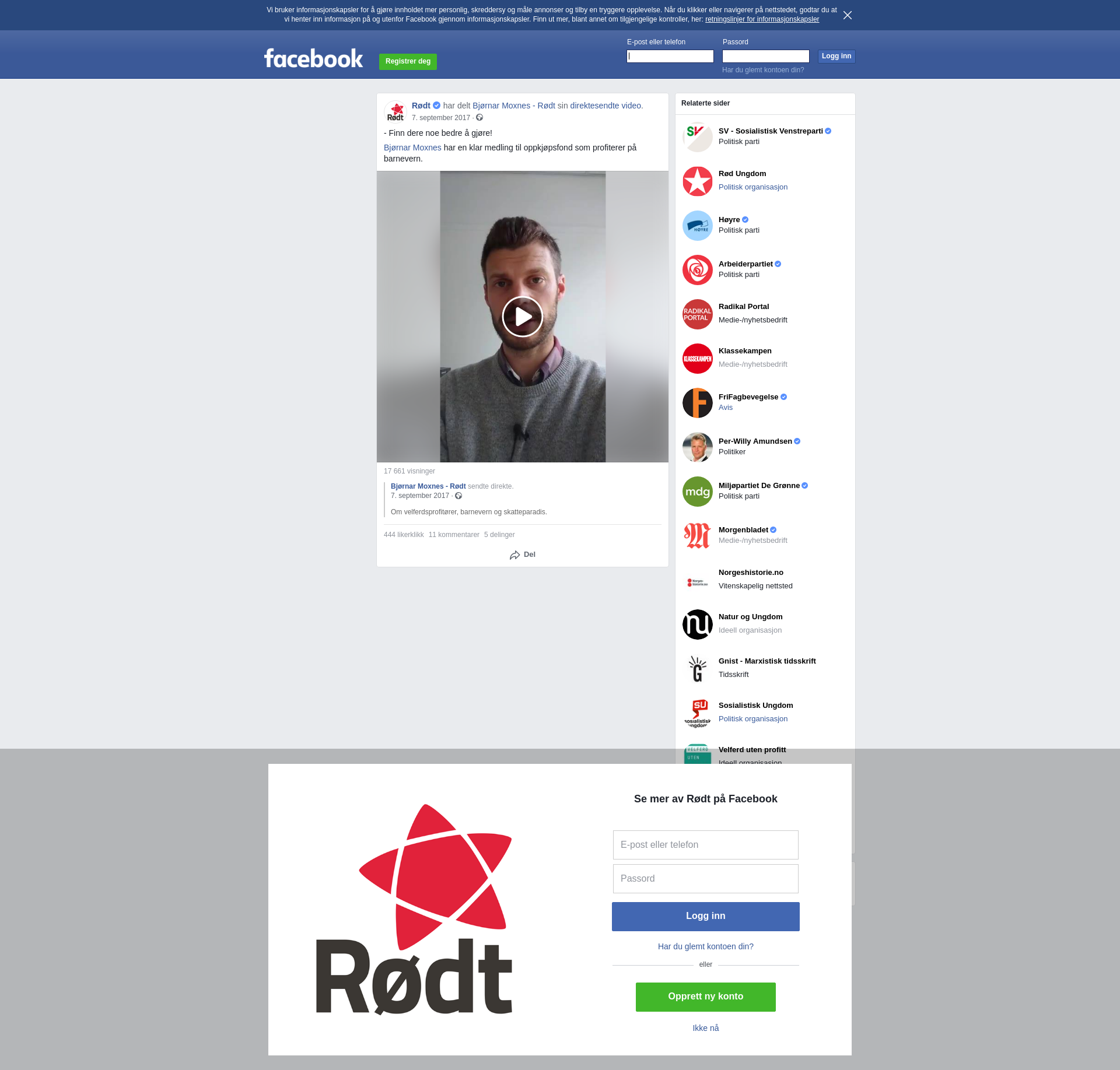Open the Rødt page name link
The width and height of the screenshot is (1120, 1070).
(x=421, y=106)
